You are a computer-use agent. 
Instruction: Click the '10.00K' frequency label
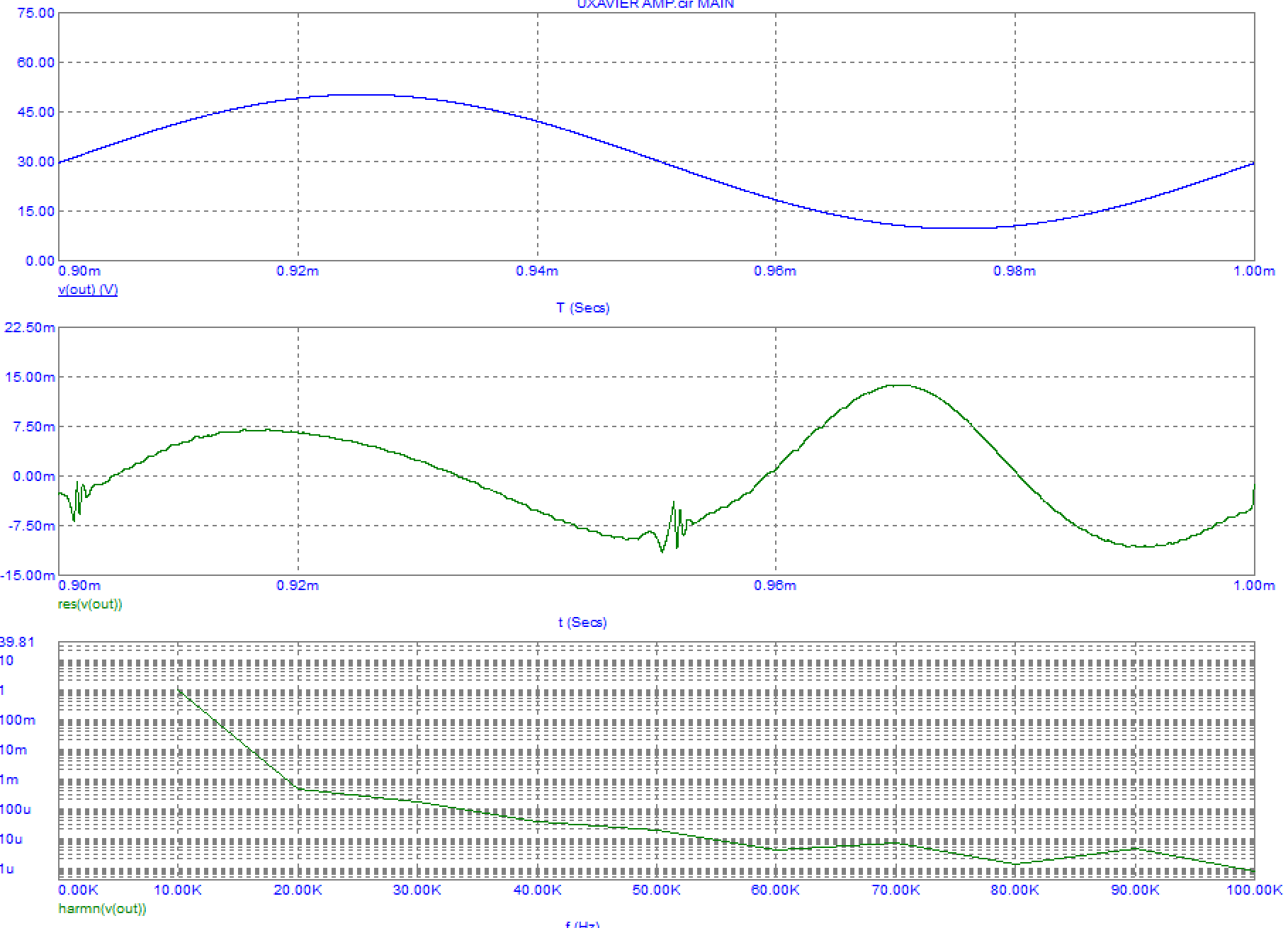(178, 890)
